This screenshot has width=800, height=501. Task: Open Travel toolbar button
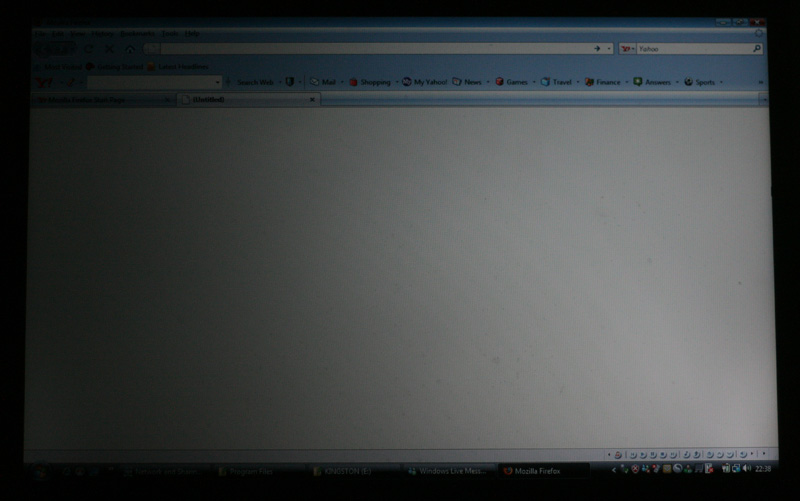pos(557,82)
